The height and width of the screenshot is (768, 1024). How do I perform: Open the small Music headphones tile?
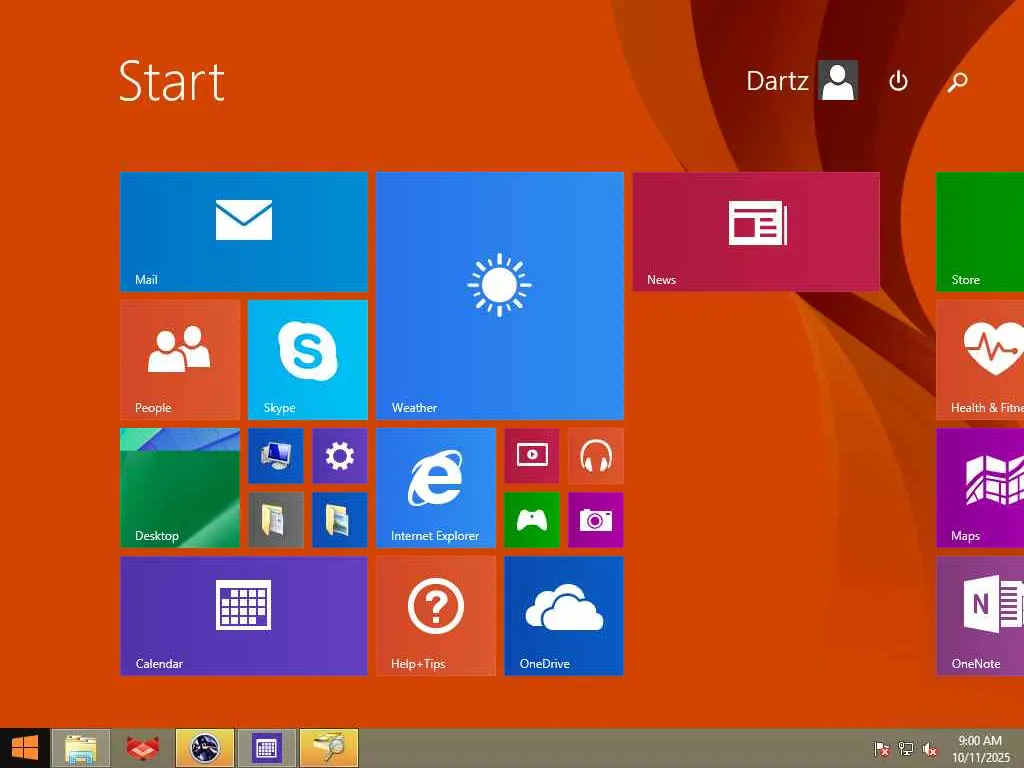click(596, 455)
